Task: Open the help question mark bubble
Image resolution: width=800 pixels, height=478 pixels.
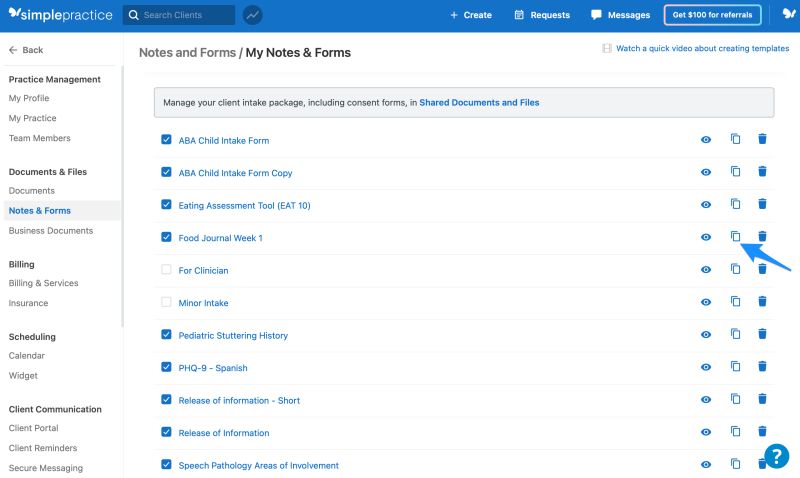Action: (777, 456)
